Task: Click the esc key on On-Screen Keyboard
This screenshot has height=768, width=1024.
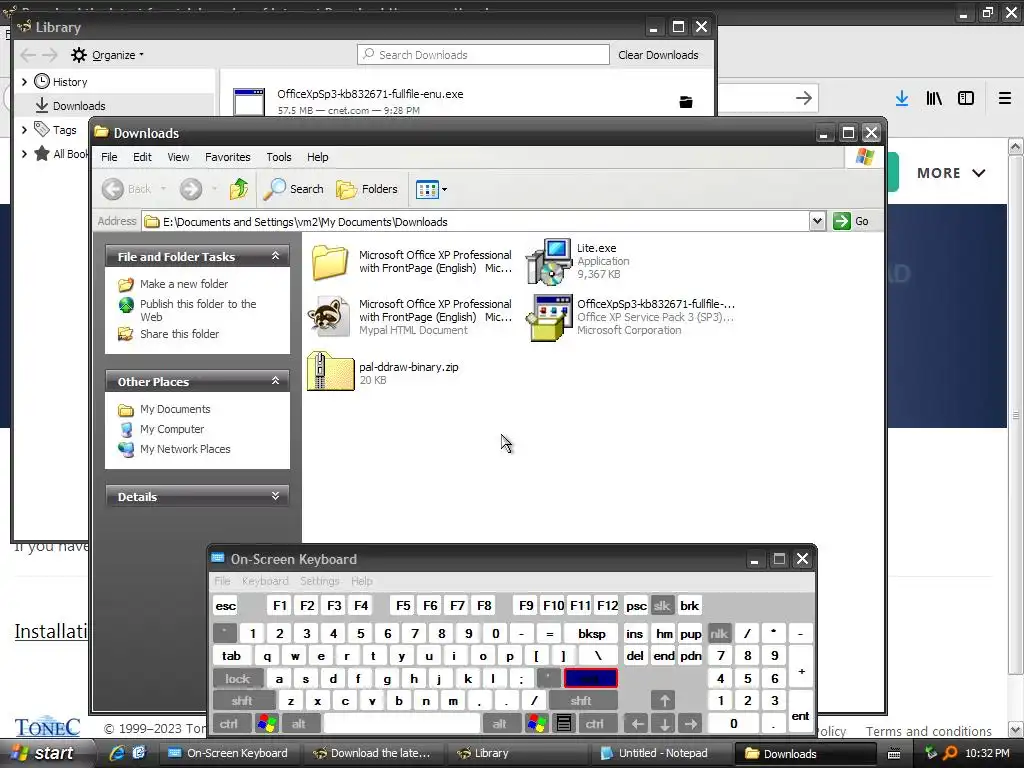Action: [225, 605]
